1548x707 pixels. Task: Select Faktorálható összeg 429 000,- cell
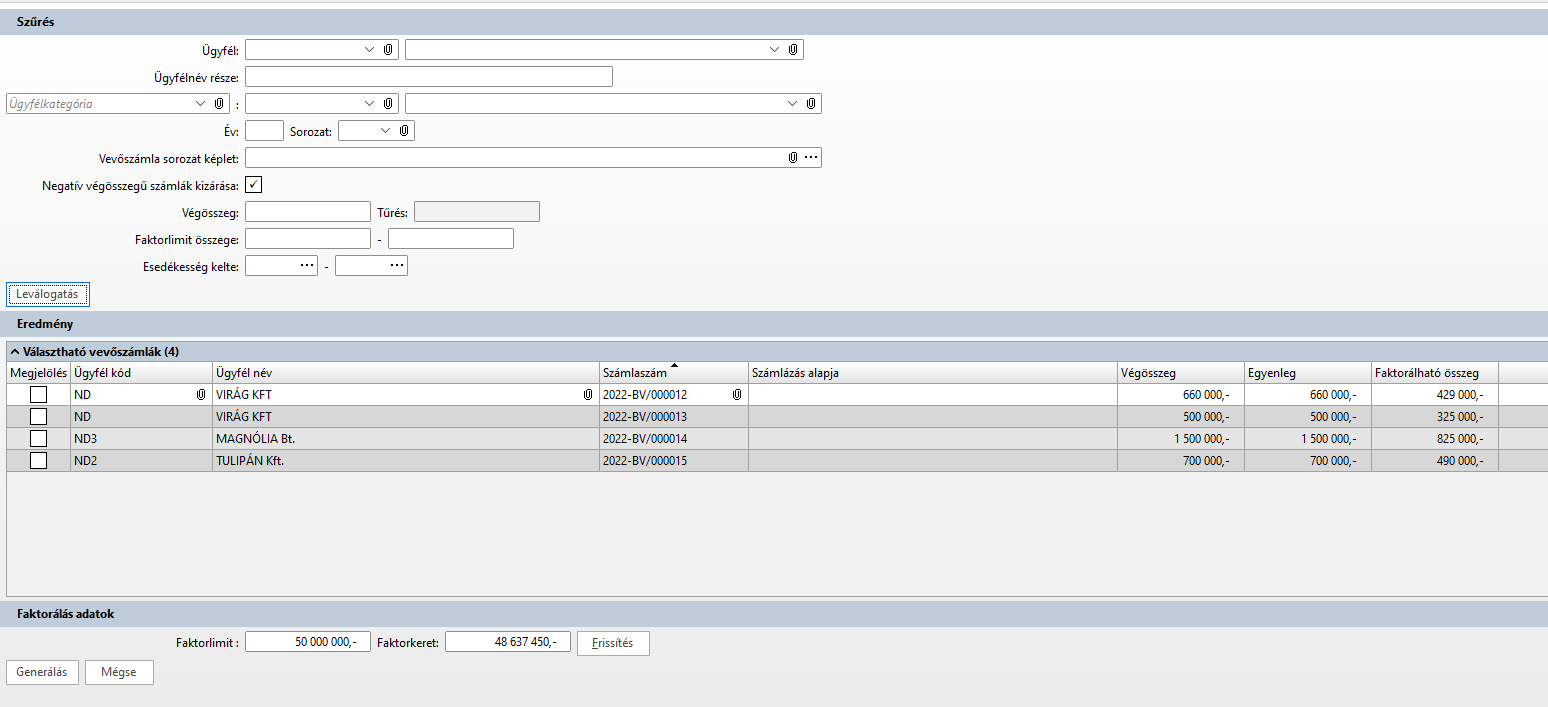coord(1435,395)
